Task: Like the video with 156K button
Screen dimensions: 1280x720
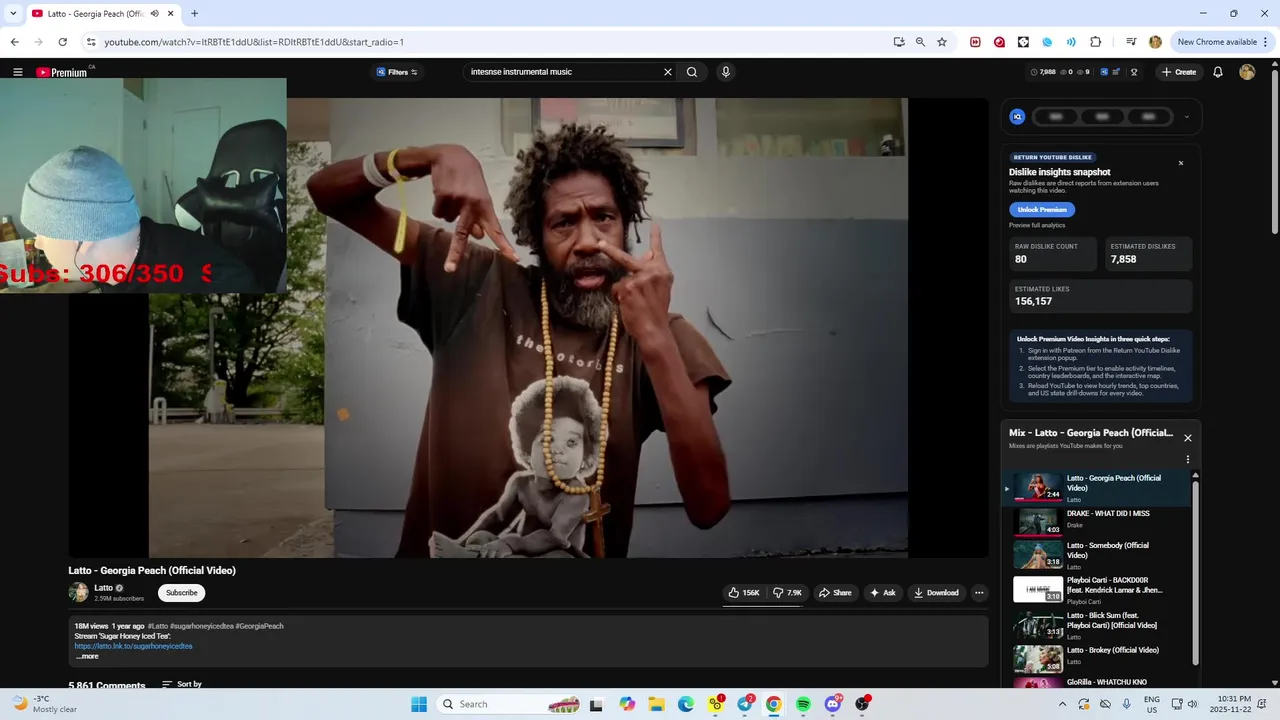Action: pos(743,593)
